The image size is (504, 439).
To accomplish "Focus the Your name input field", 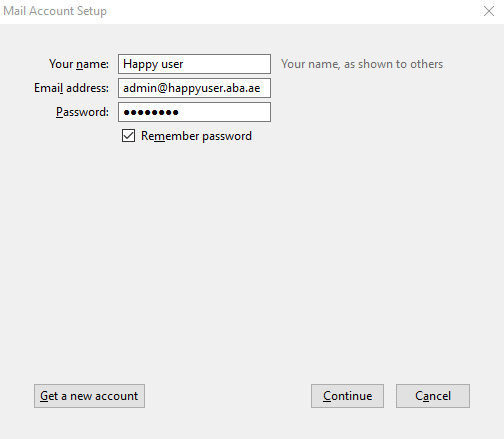I will 194,64.
